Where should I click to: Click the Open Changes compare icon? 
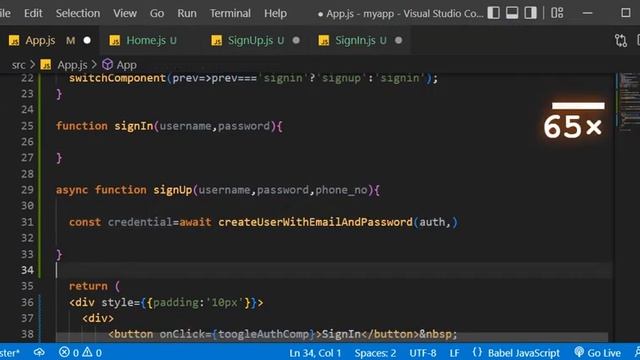tap(621, 40)
